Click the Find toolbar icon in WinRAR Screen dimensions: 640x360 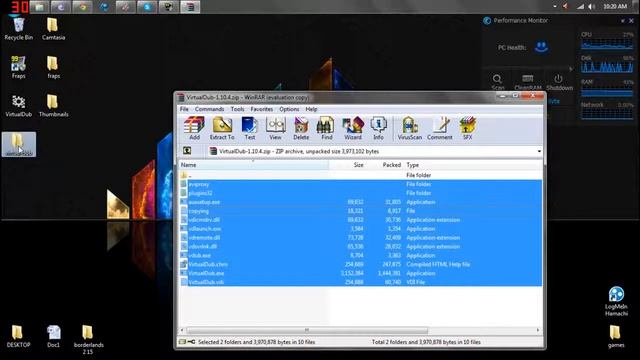(326, 128)
